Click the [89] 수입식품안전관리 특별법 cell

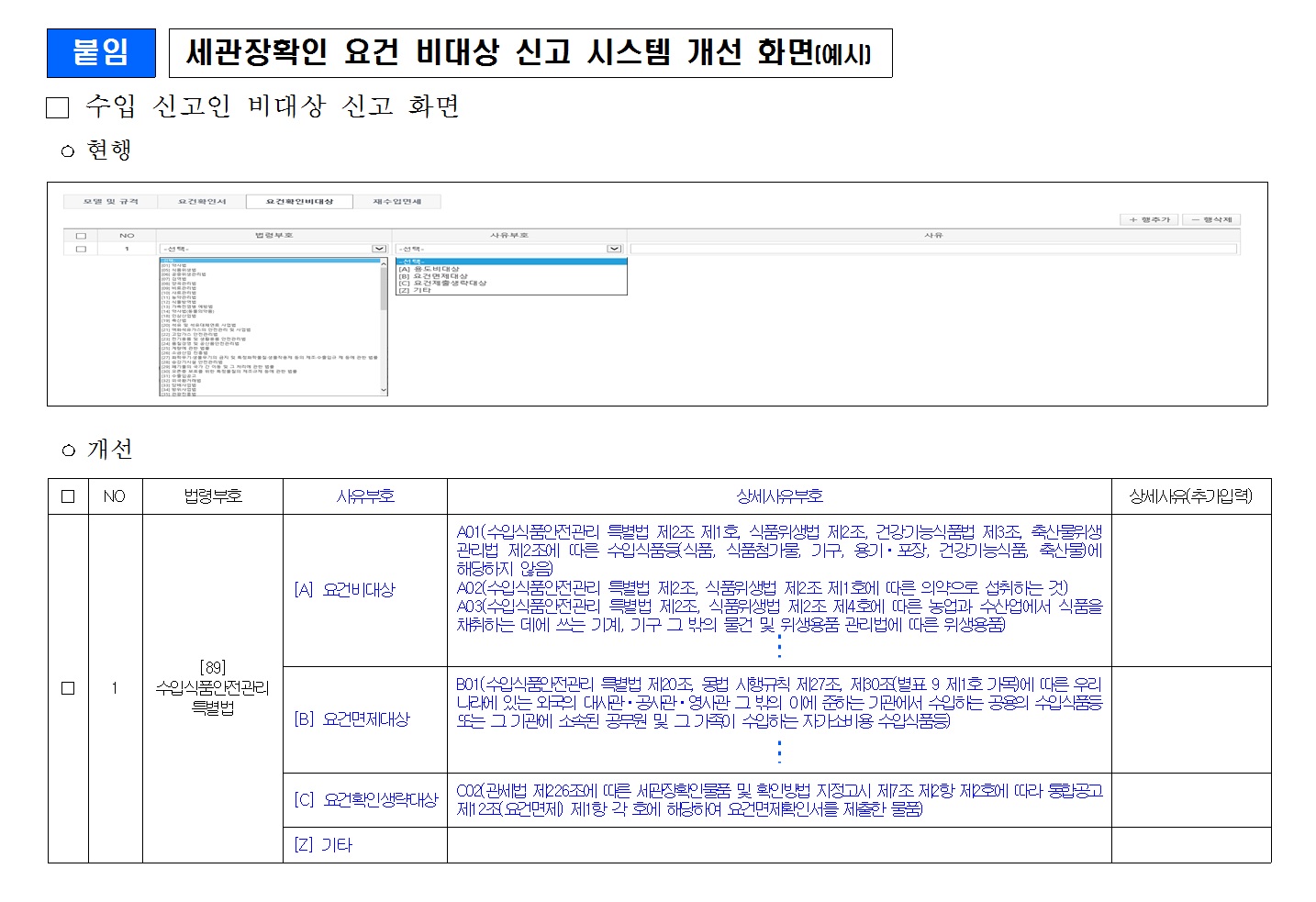click(213, 688)
